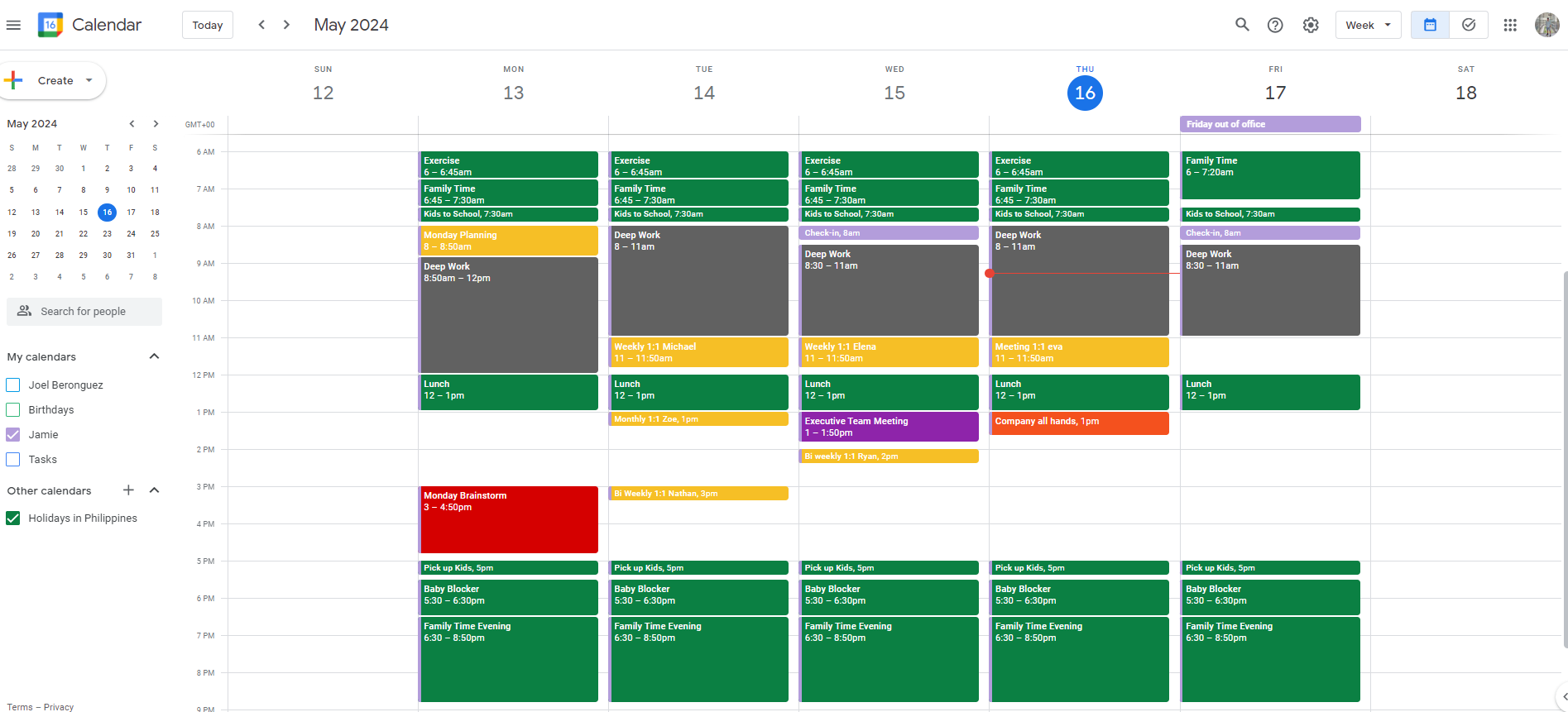Enable the Joel Beronguez calendar checkbox

coord(13,385)
